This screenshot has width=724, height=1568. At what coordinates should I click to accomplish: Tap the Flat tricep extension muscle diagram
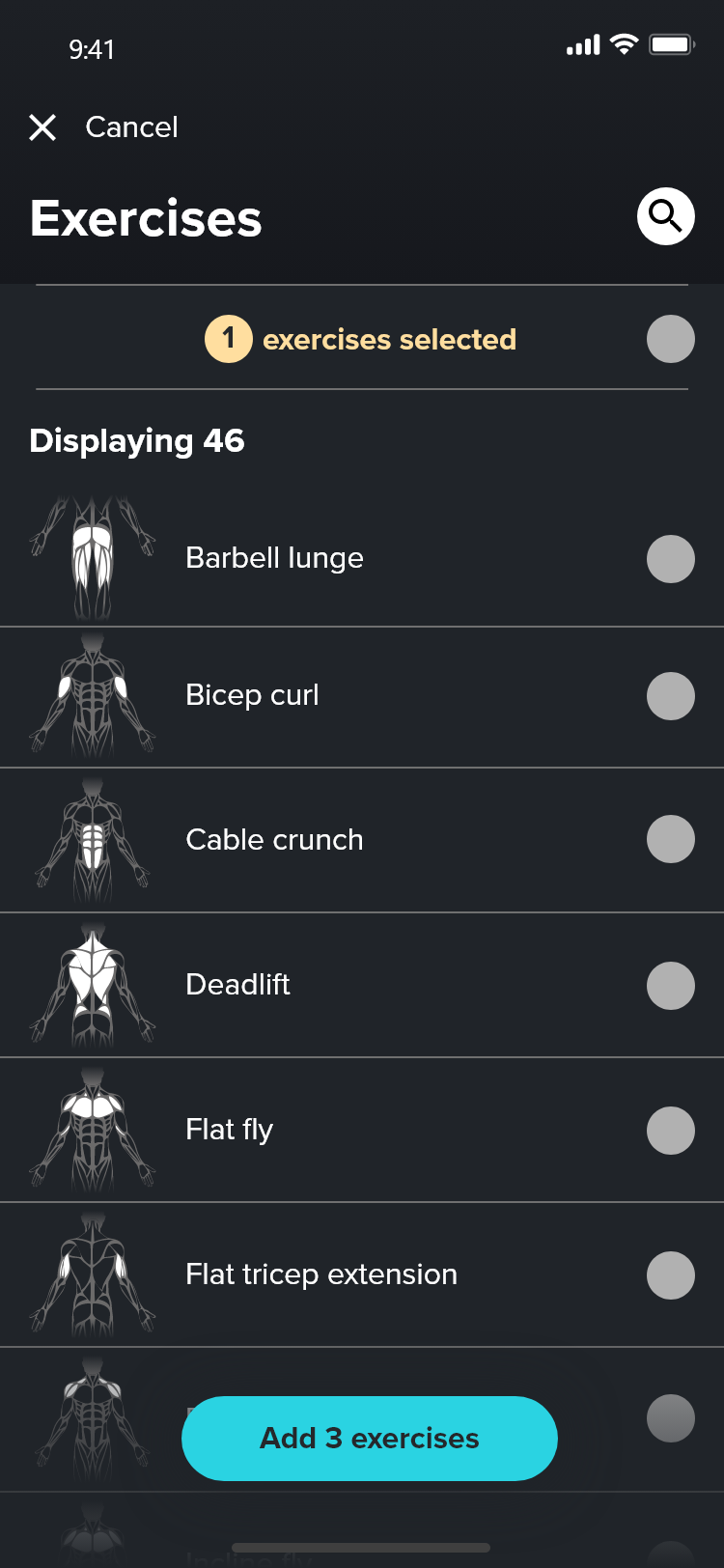[x=93, y=1274]
